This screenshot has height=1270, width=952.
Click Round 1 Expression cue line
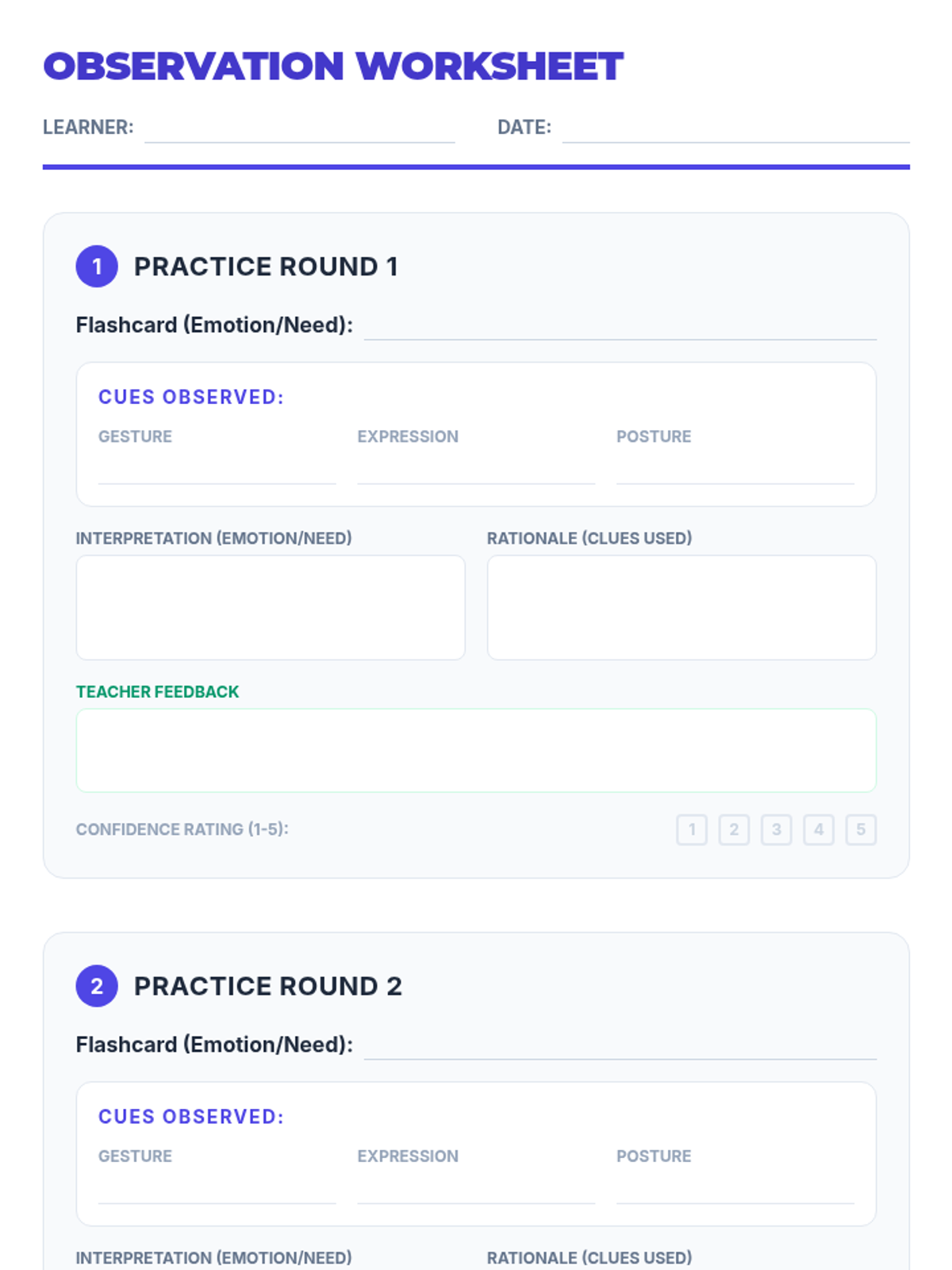pos(476,471)
